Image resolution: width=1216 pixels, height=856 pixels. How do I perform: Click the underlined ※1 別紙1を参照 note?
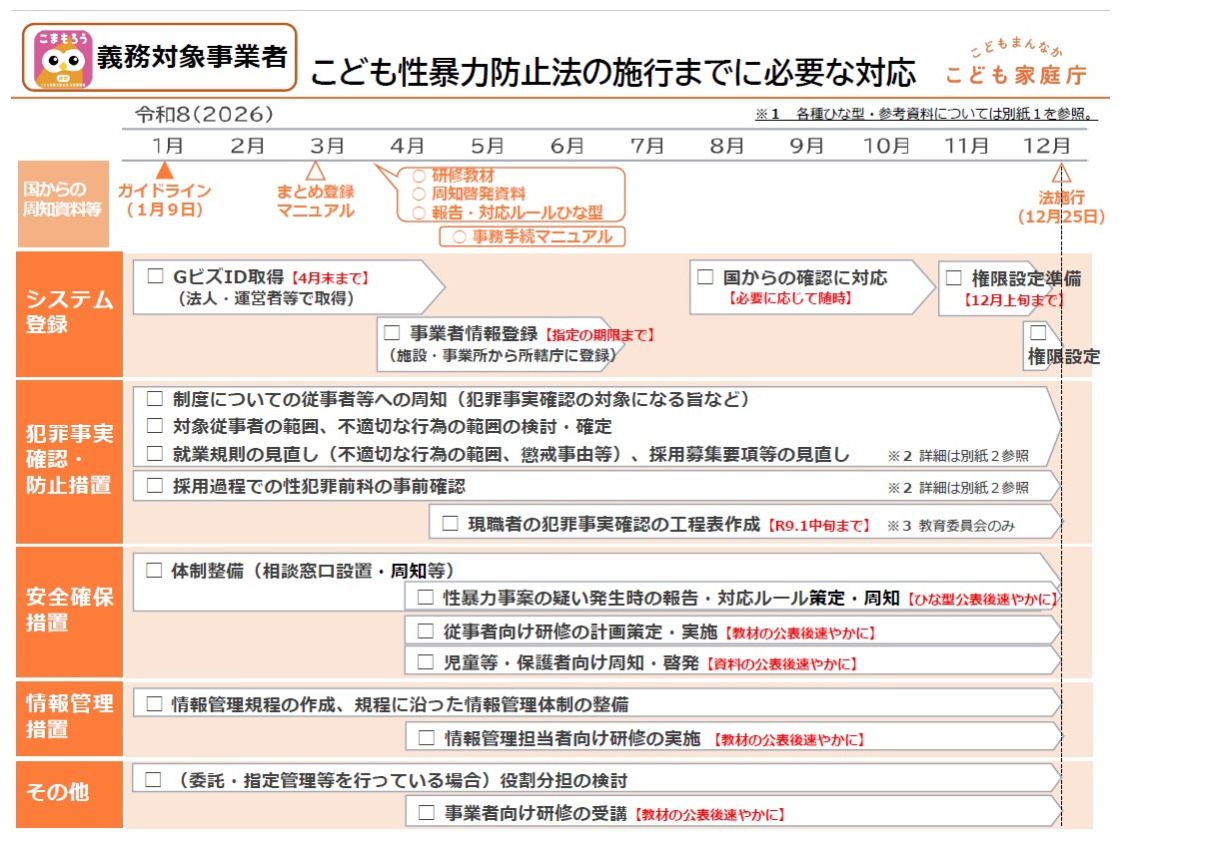[x=926, y=114]
